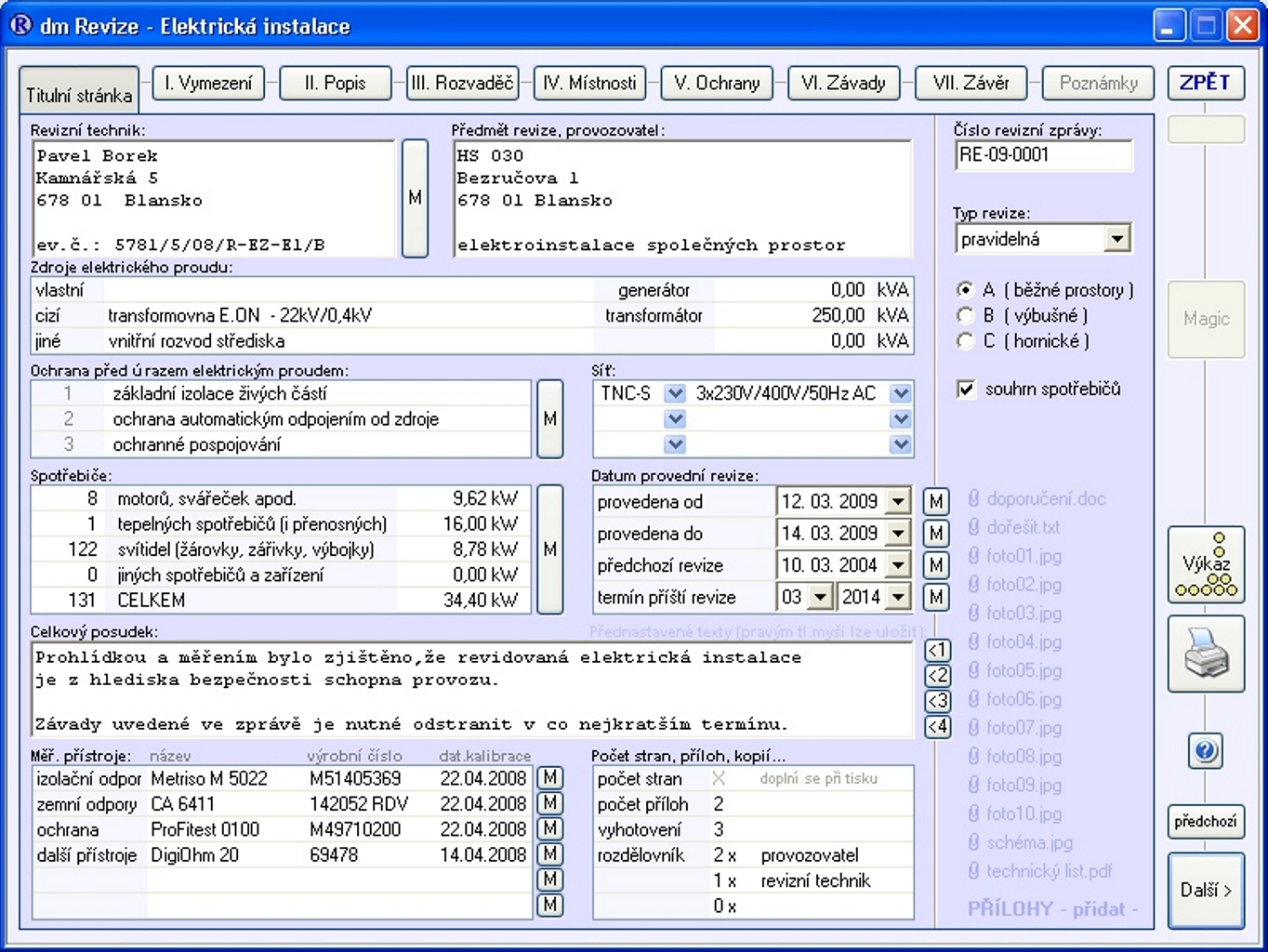Screen dimensions: 1268x952
Task: Click the Další next button
Action: coord(1206,891)
